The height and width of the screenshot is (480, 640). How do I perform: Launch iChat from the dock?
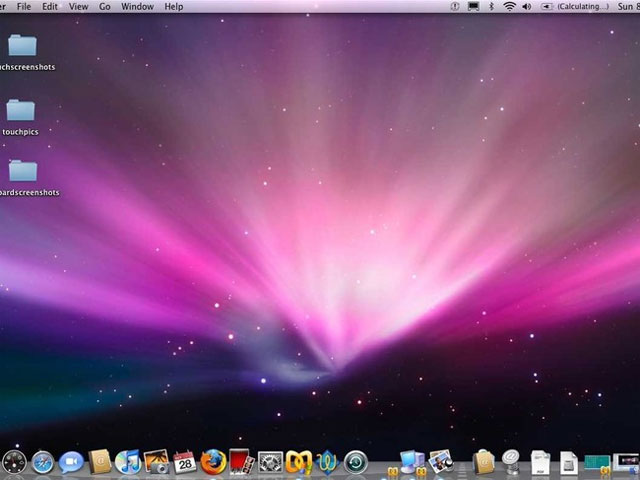point(71,461)
